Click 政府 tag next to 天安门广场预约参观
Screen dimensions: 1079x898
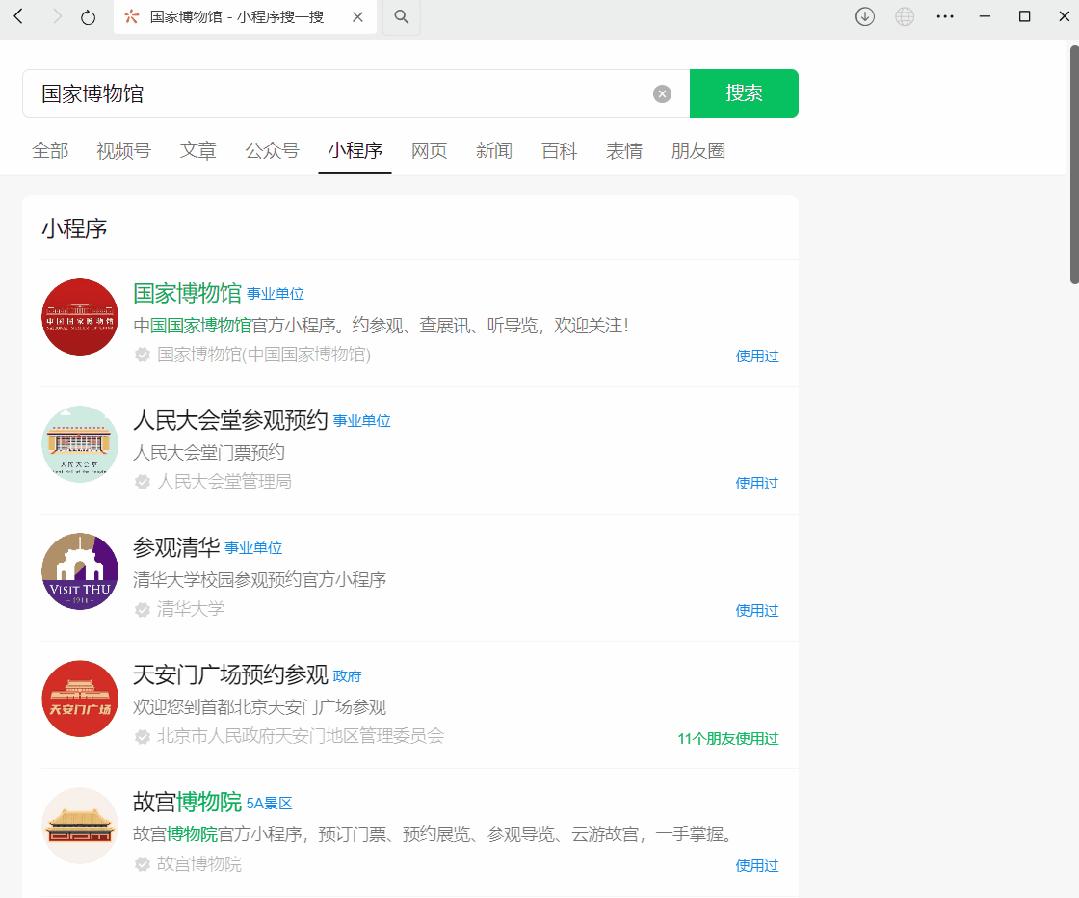347,676
